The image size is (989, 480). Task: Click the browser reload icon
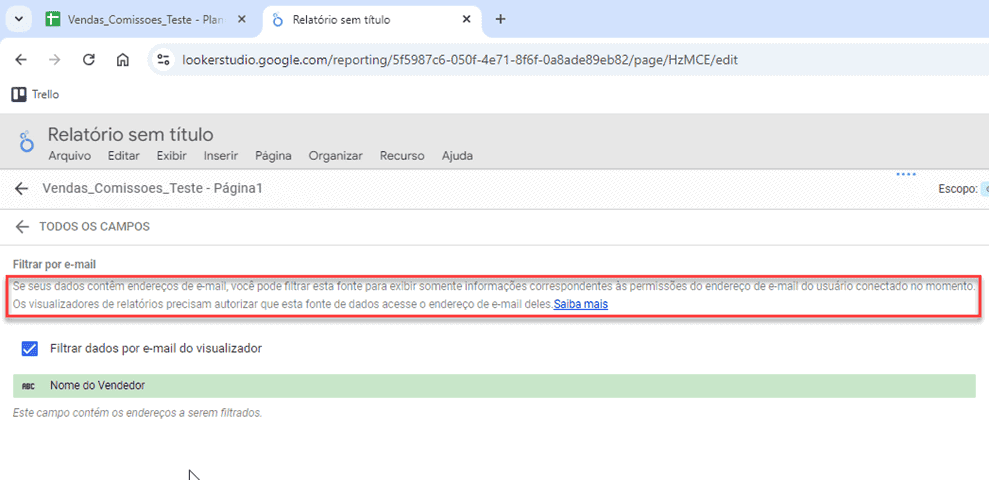click(88, 60)
